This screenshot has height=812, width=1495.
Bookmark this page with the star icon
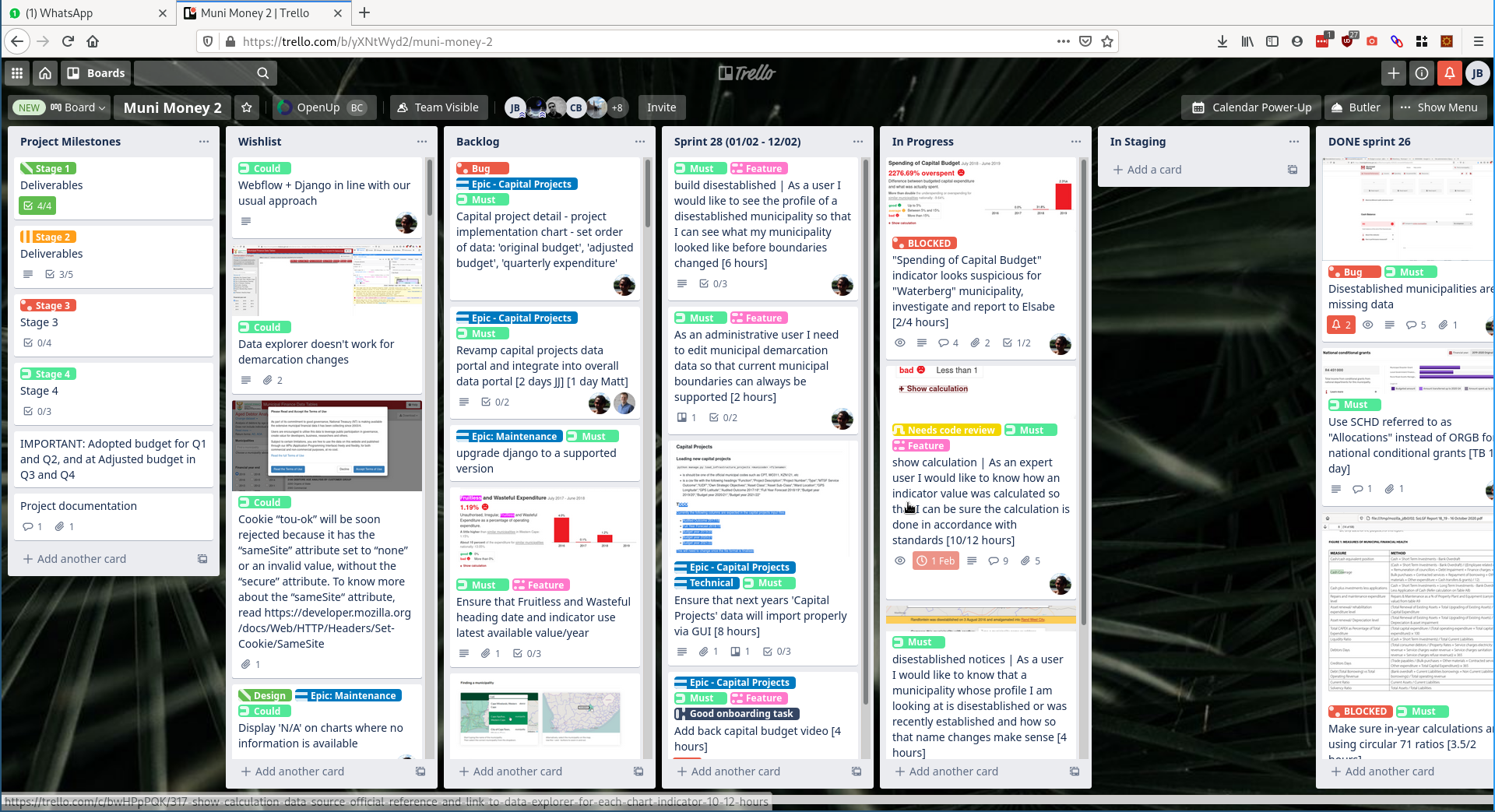1107,41
